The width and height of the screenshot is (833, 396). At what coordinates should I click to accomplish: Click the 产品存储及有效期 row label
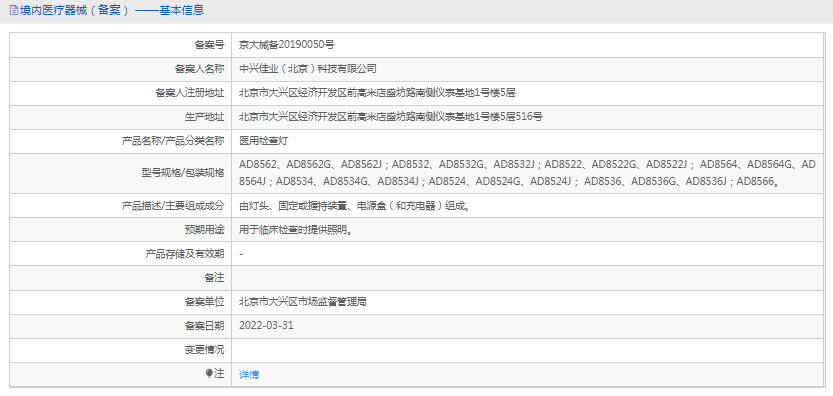pos(185,254)
